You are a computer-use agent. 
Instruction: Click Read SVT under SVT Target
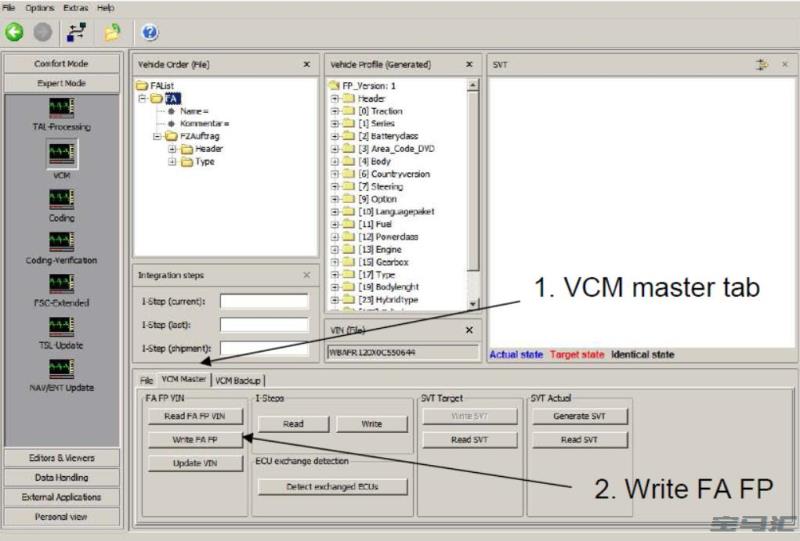tap(469, 439)
